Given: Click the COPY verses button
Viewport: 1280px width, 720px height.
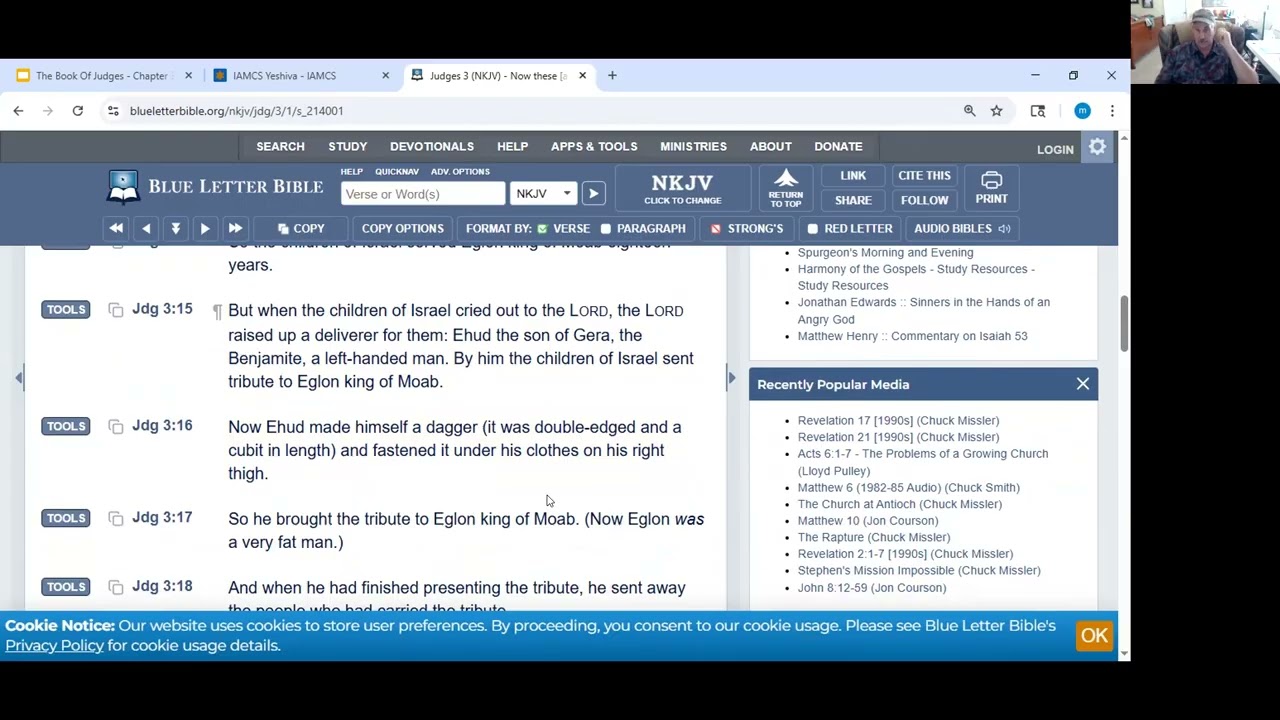Looking at the screenshot, I should click(x=301, y=228).
